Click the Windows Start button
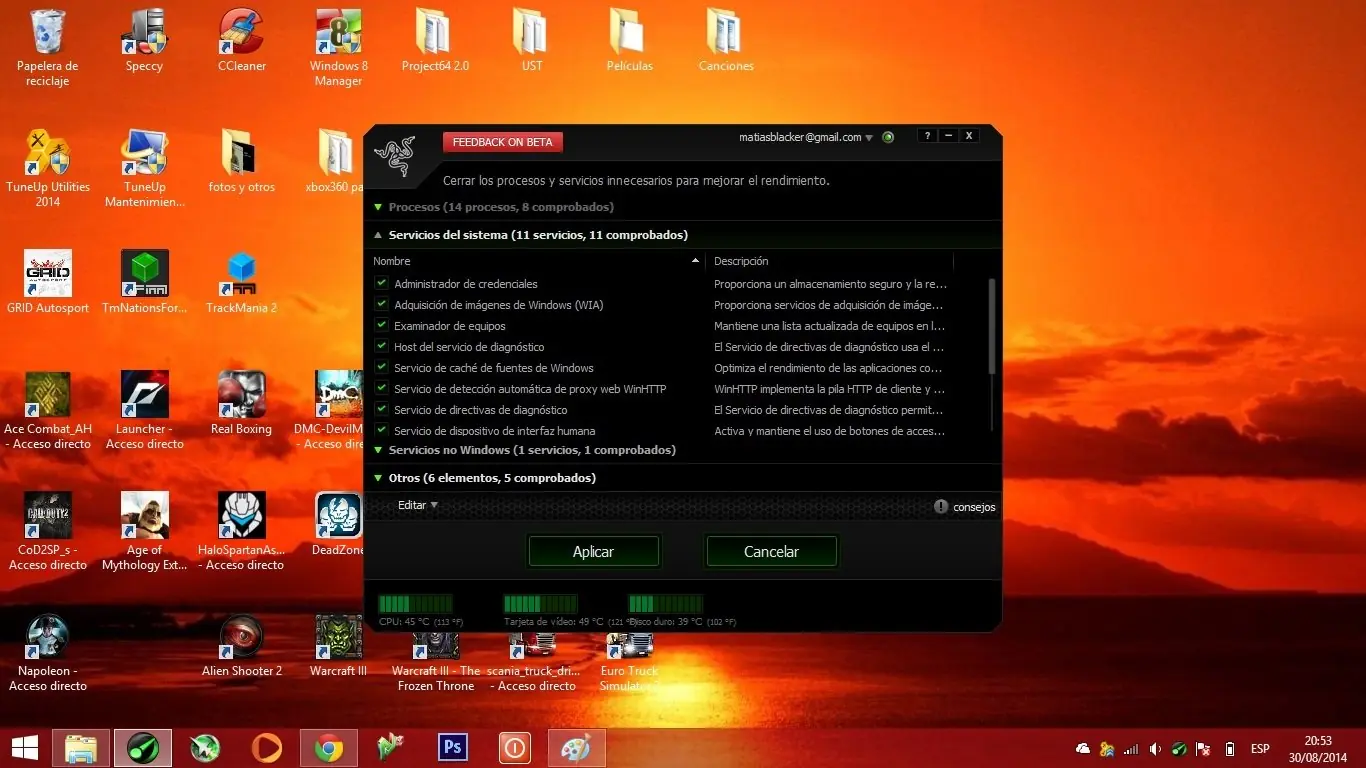The image size is (1366, 768). click(x=24, y=748)
